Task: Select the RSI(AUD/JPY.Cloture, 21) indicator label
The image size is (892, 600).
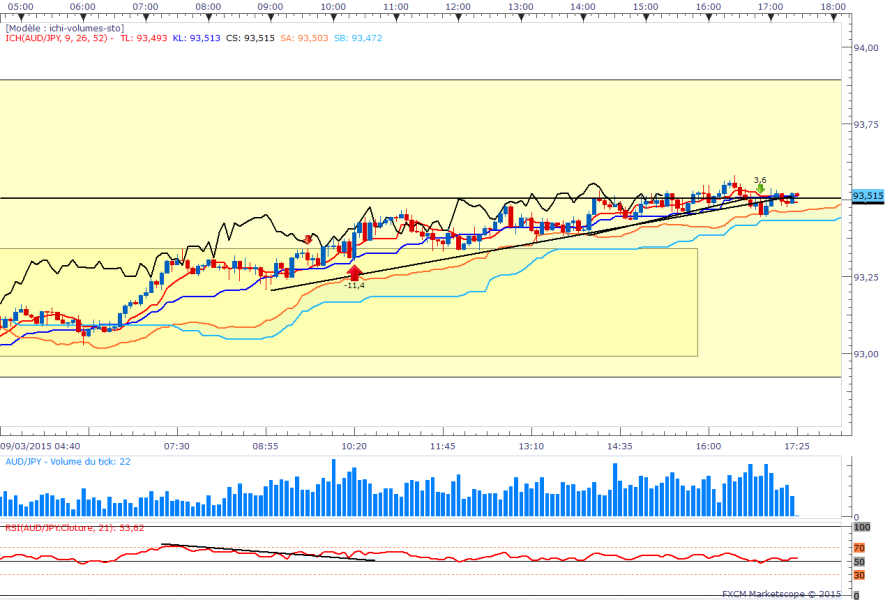Action: pyautogui.click(x=74, y=528)
